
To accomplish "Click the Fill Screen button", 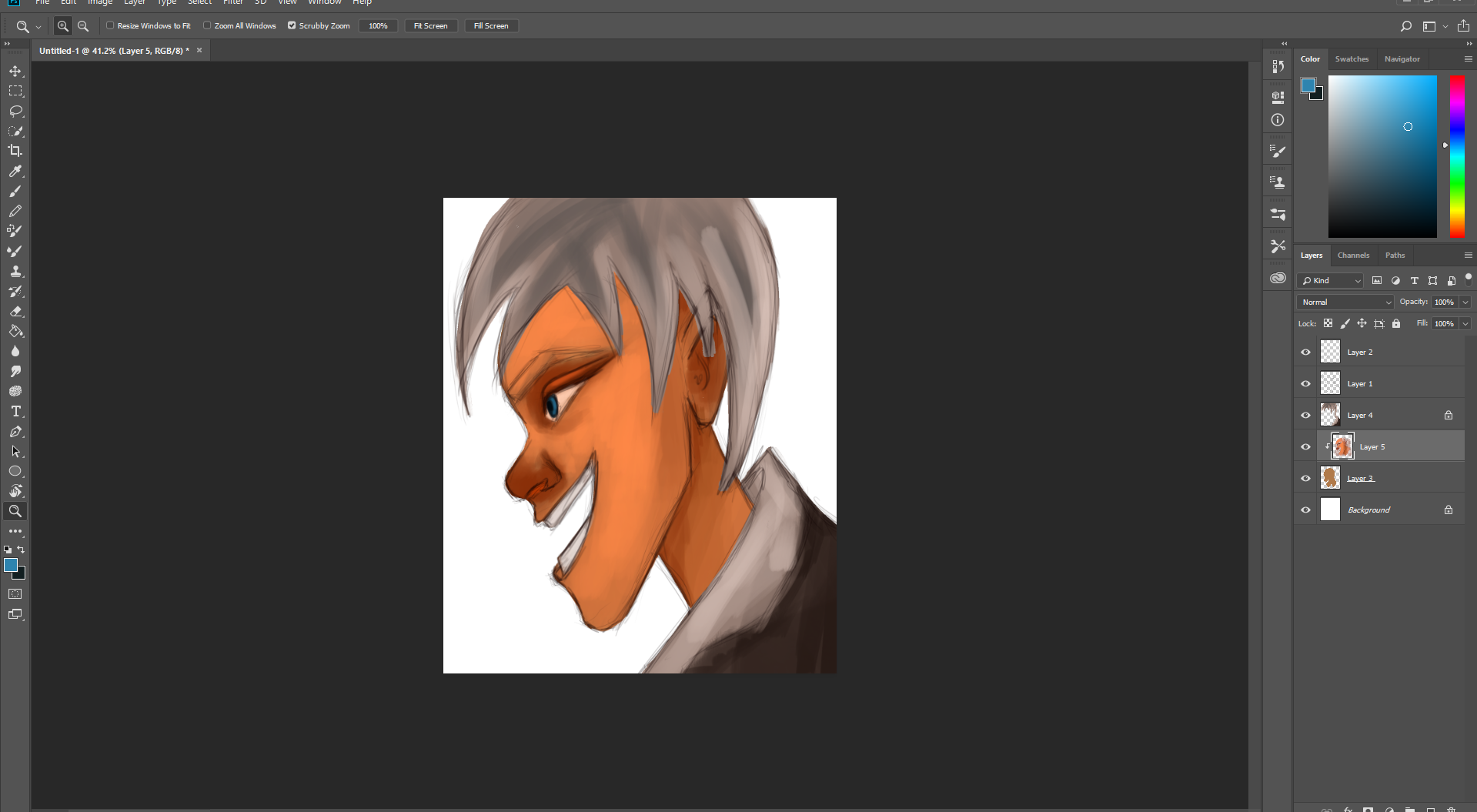I will point(491,26).
